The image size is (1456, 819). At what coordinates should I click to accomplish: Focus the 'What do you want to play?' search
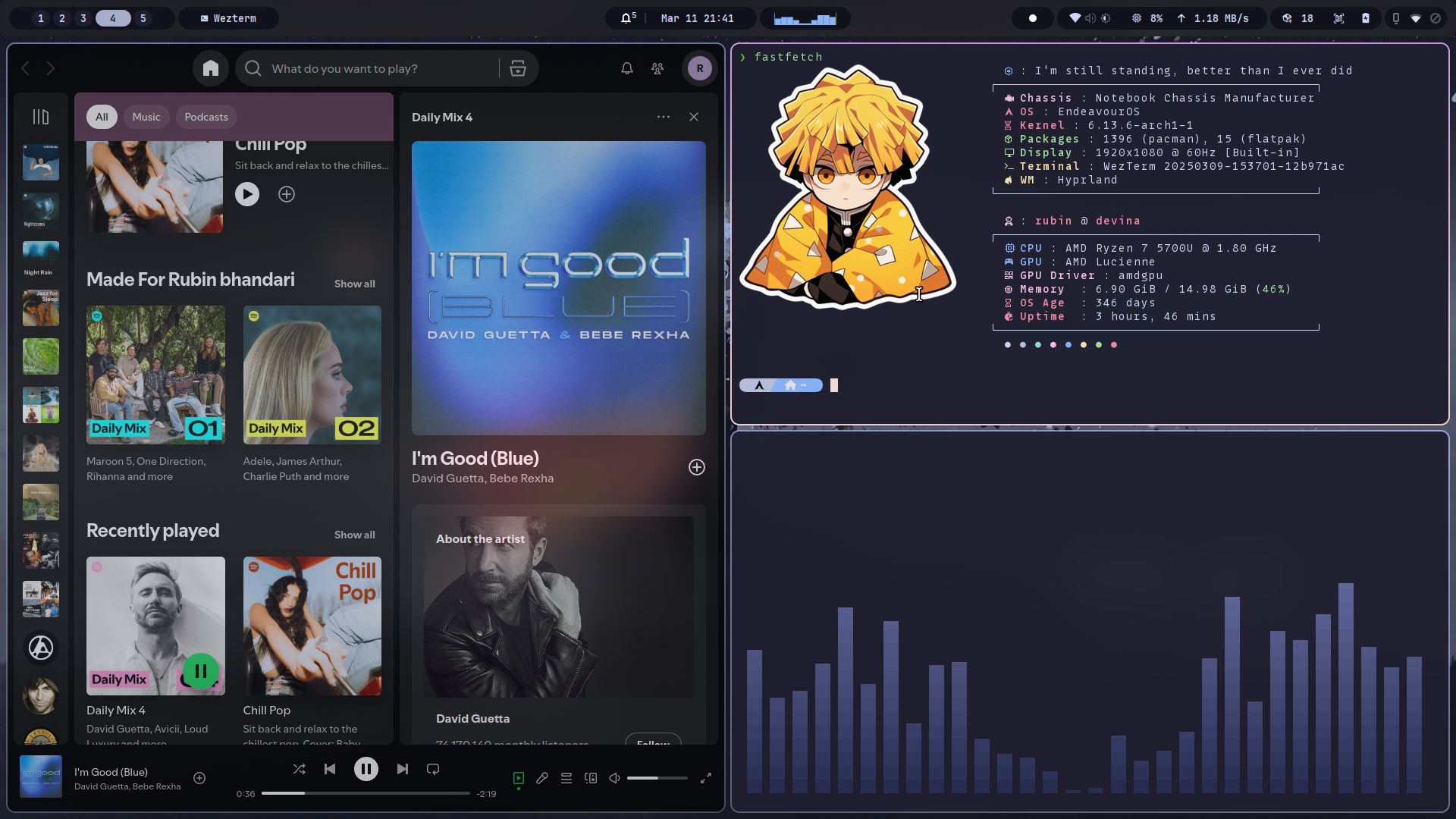tap(368, 68)
